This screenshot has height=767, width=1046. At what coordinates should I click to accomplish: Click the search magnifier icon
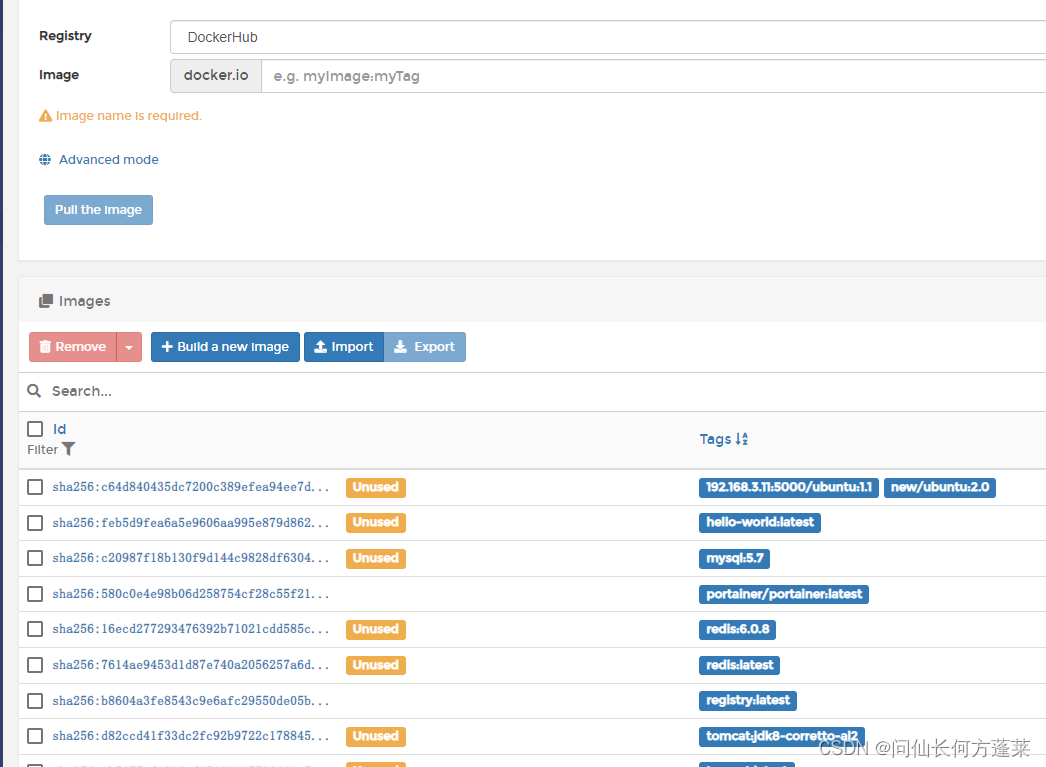click(x=34, y=391)
